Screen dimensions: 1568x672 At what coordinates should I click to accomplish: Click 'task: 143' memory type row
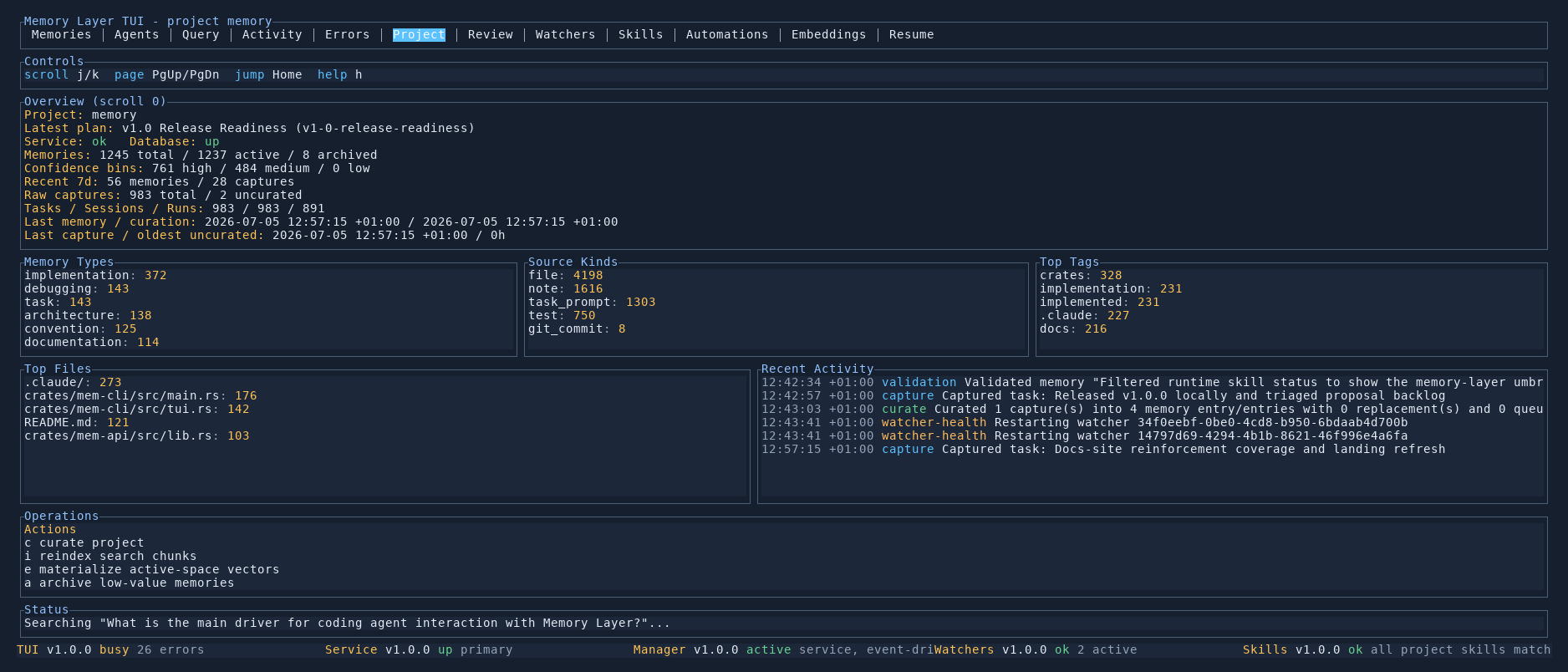[58, 302]
